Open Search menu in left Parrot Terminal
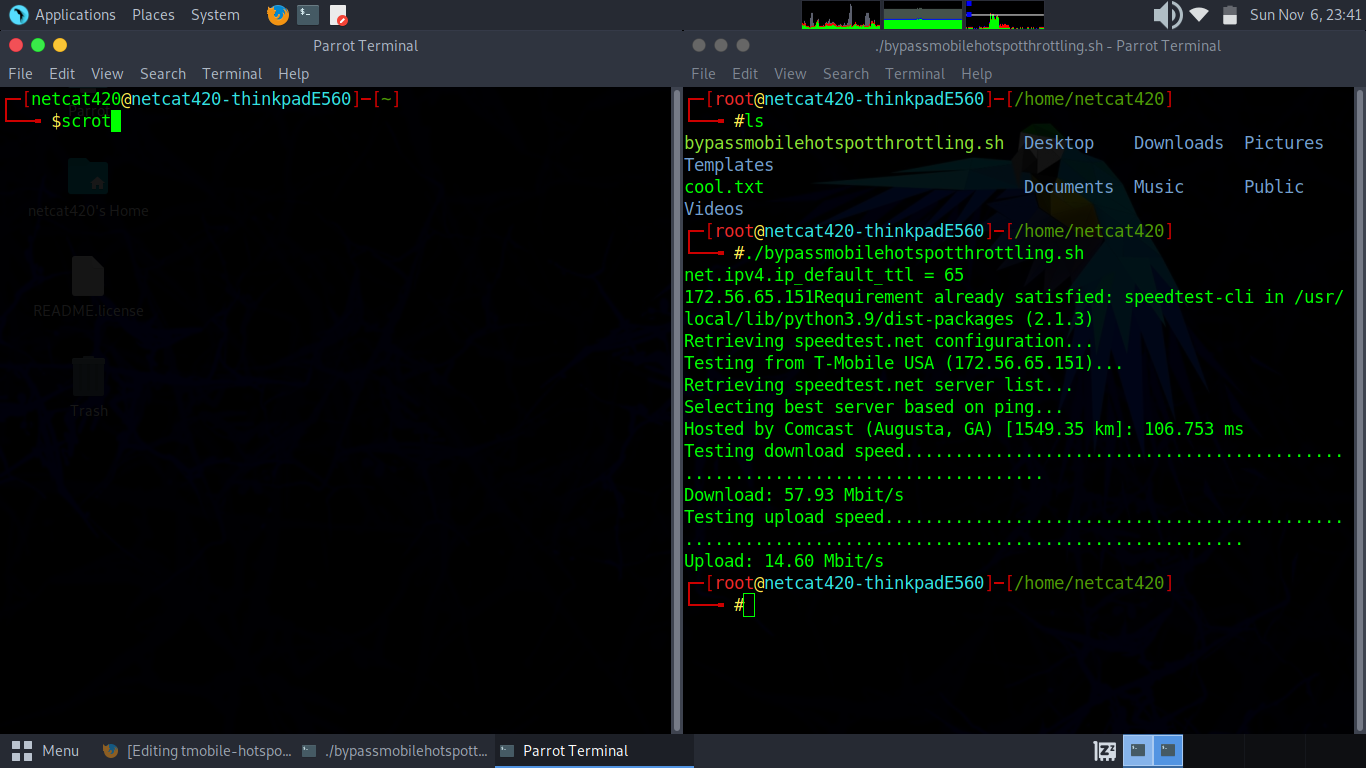The height and width of the screenshot is (768, 1366). pos(163,74)
